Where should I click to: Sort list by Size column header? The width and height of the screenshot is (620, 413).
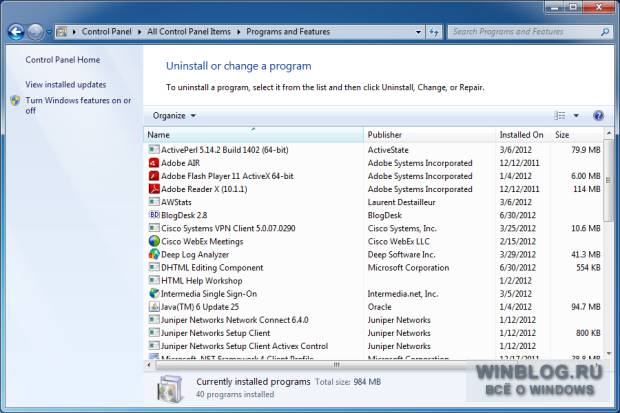(576, 135)
